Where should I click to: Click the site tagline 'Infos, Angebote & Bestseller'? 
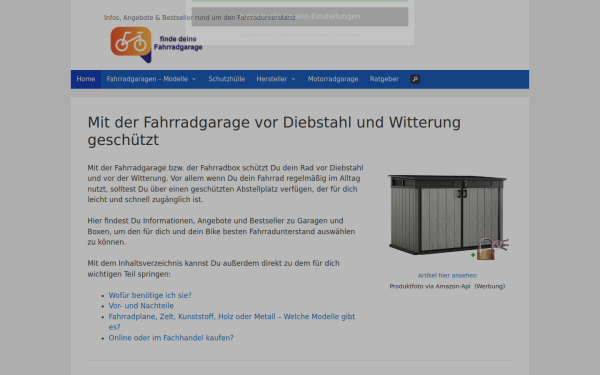[x=200, y=18]
